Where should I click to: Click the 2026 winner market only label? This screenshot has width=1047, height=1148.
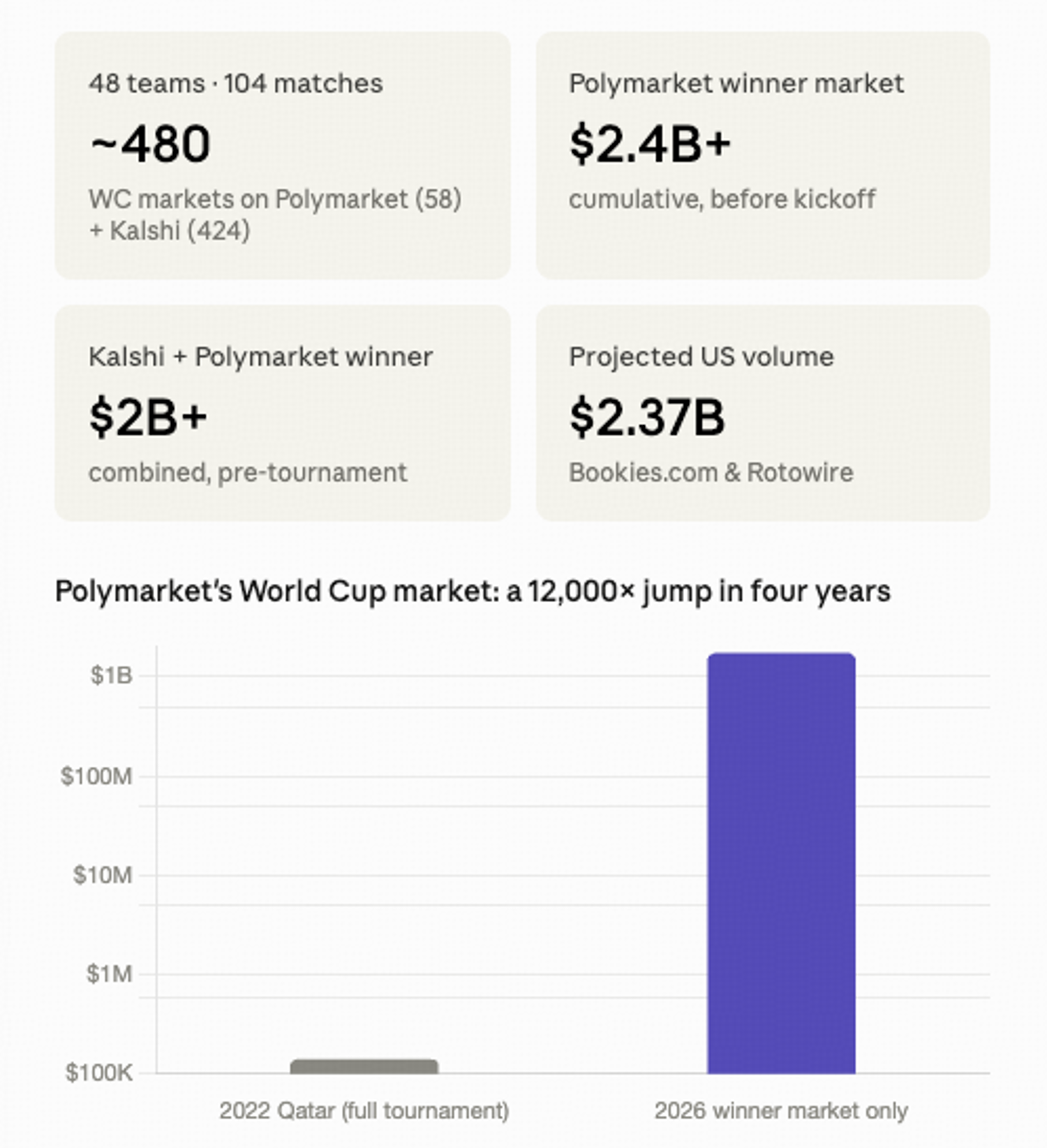(x=781, y=1111)
